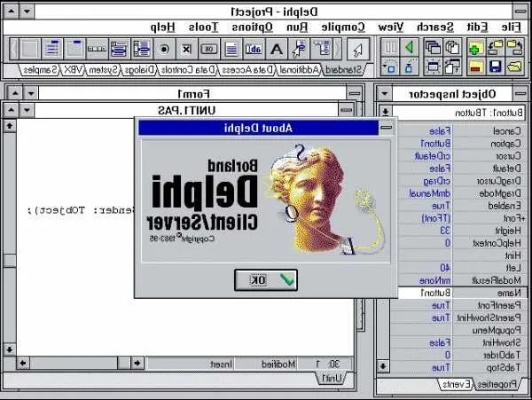Pick the MainMenu component from the palette
Screen dimensions: 532x400
(x=321, y=49)
